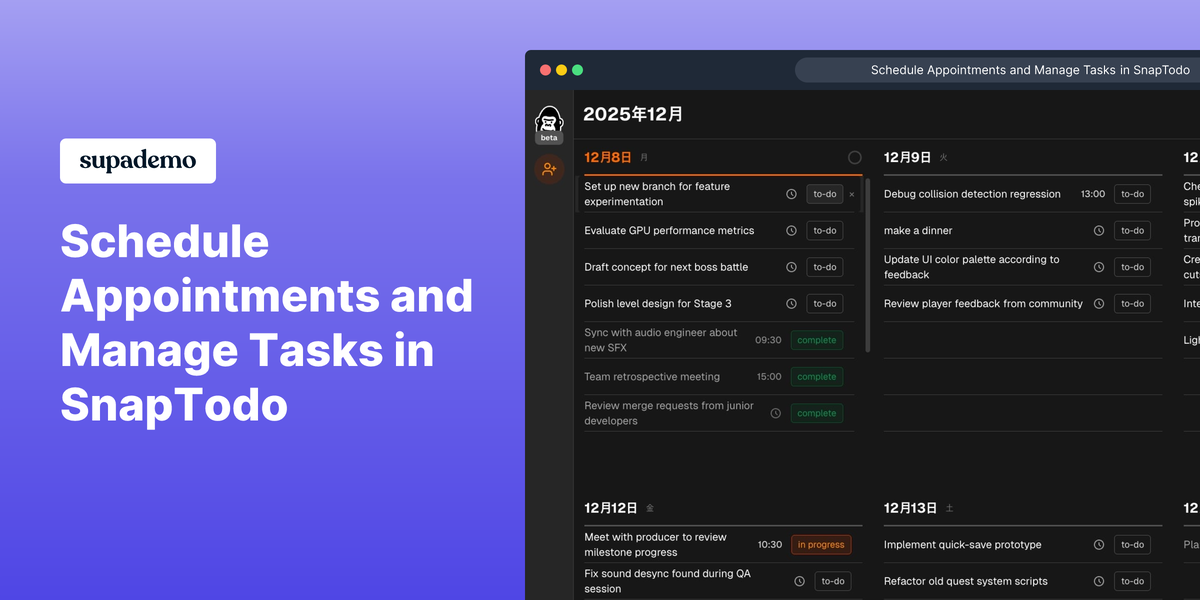Click to-do badge for Implement quick-save prototype
This screenshot has height=600, width=1200.
point(1132,545)
